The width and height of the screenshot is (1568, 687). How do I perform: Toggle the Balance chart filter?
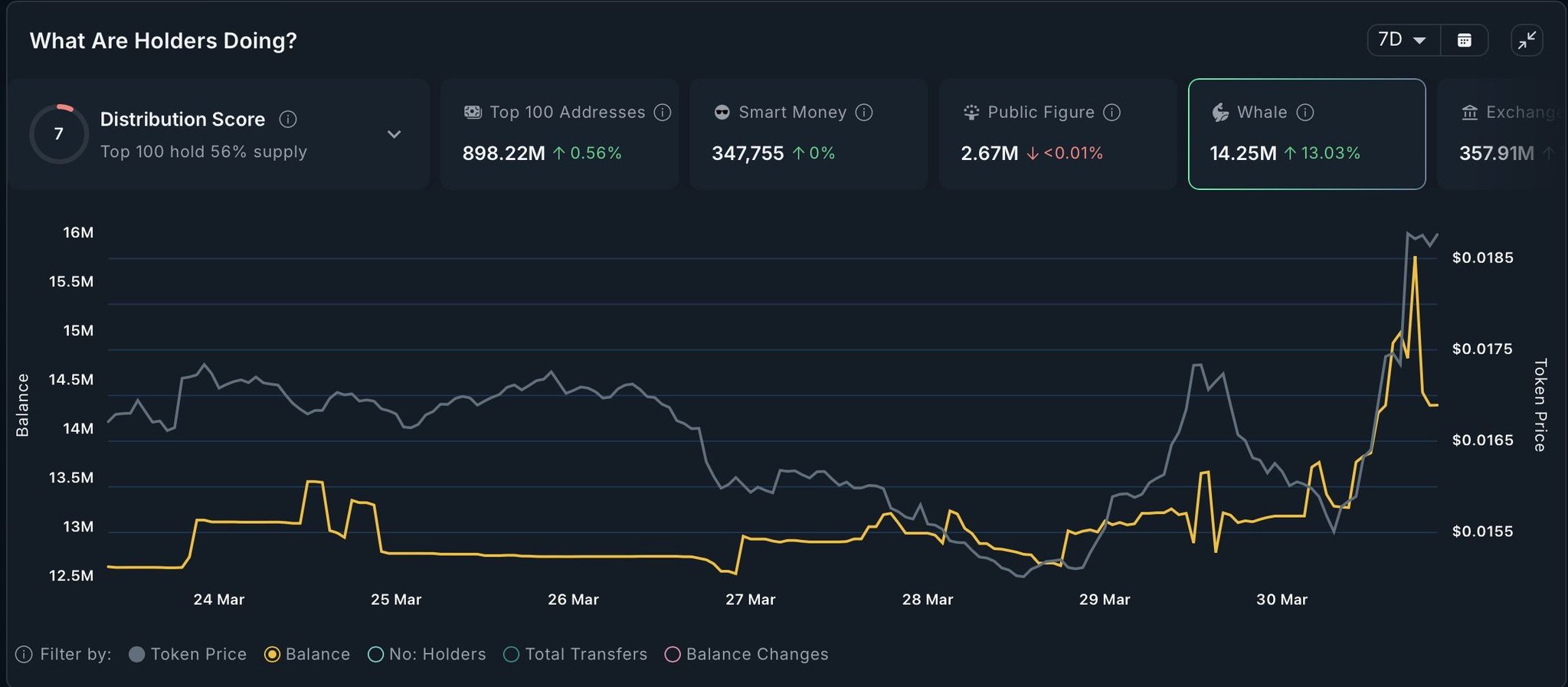[x=272, y=654]
